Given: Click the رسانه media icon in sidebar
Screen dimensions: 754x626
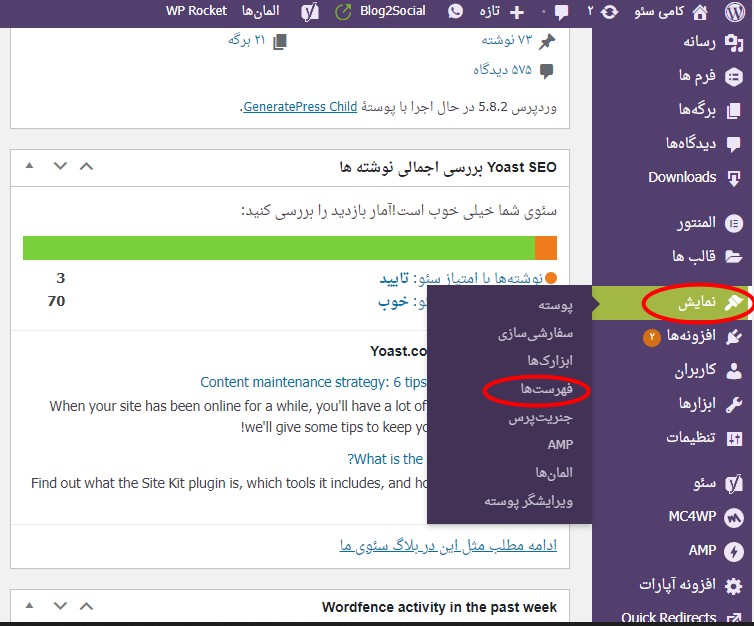Looking at the screenshot, I should pyautogui.click(x=734, y=43).
